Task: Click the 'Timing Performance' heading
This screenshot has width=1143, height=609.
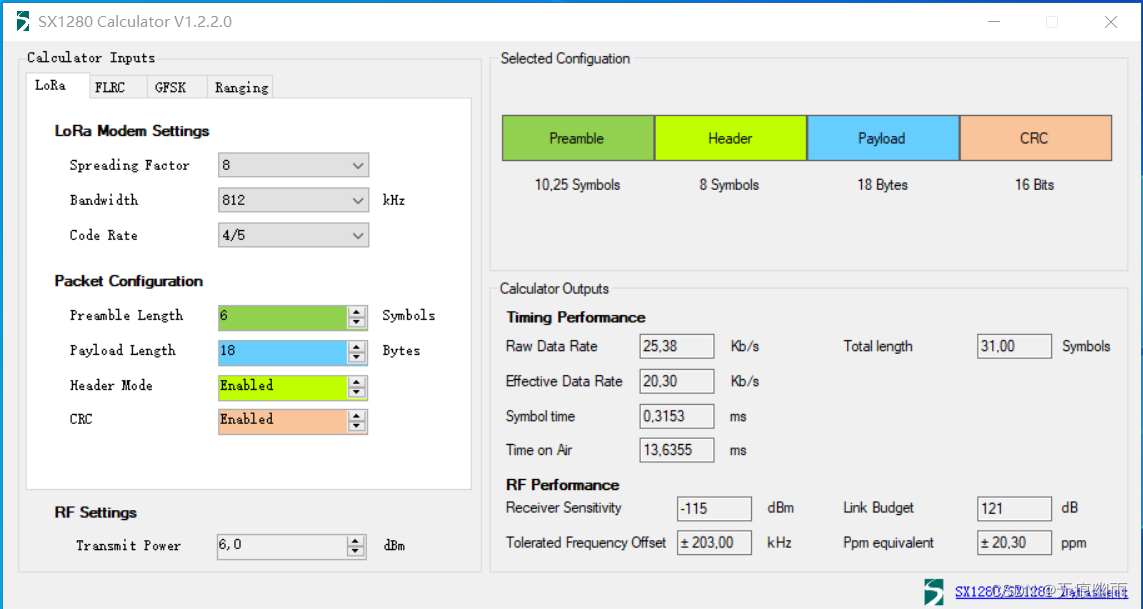Action: click(576, 317)
